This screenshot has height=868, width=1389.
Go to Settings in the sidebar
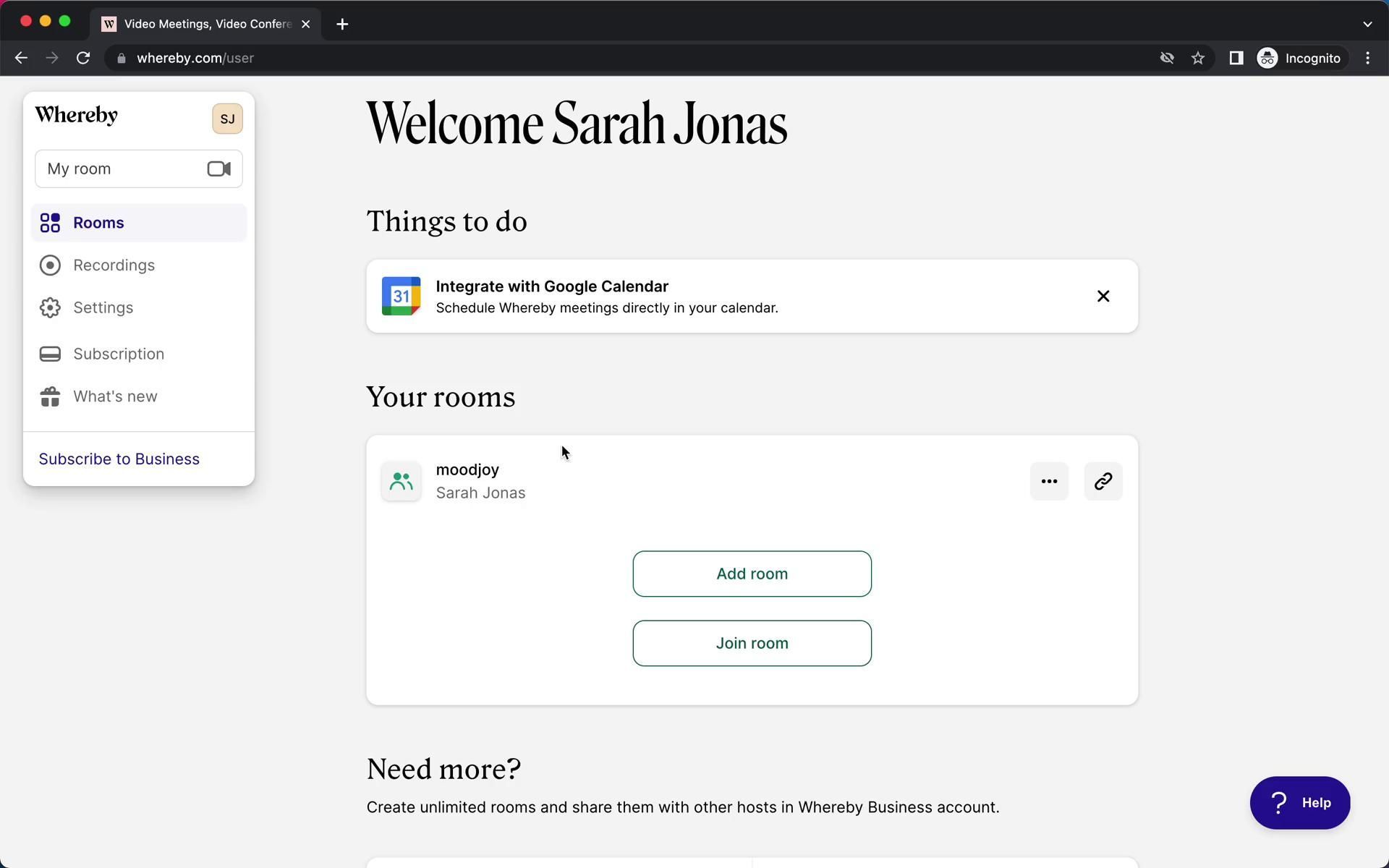click(x=103, y=308)
